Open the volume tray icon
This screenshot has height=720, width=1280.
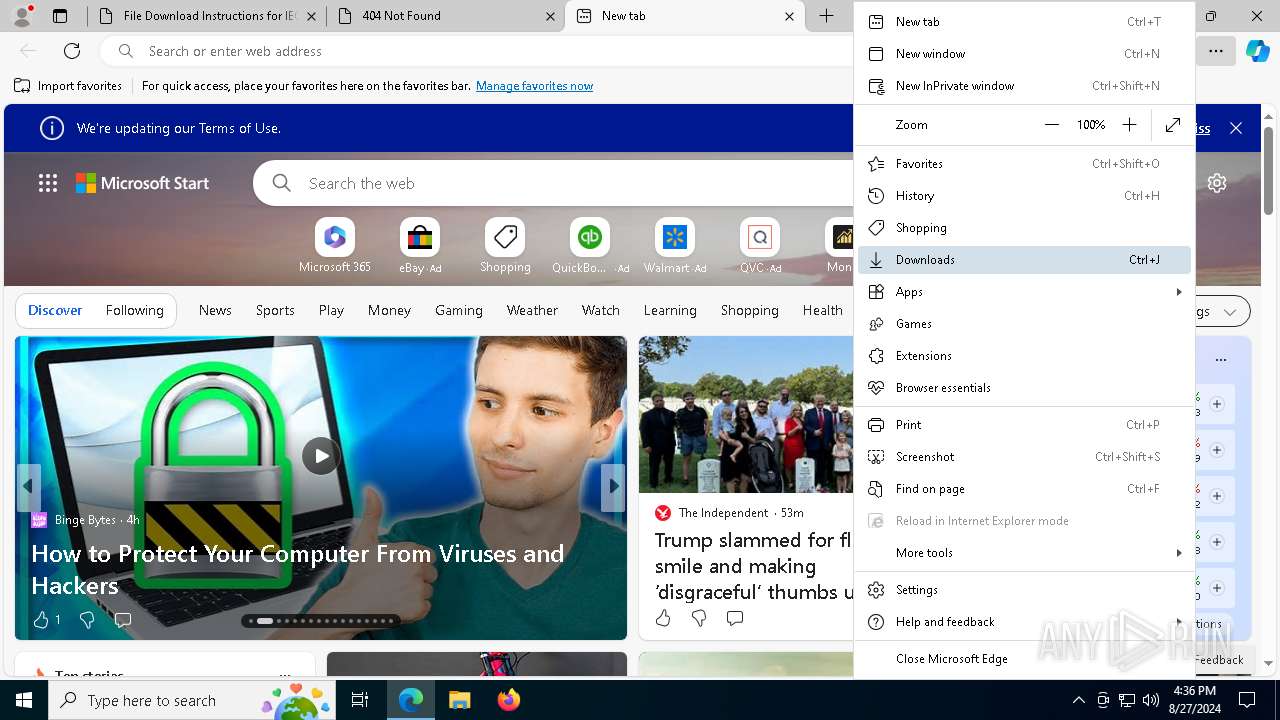click(x=1150, y=700)
